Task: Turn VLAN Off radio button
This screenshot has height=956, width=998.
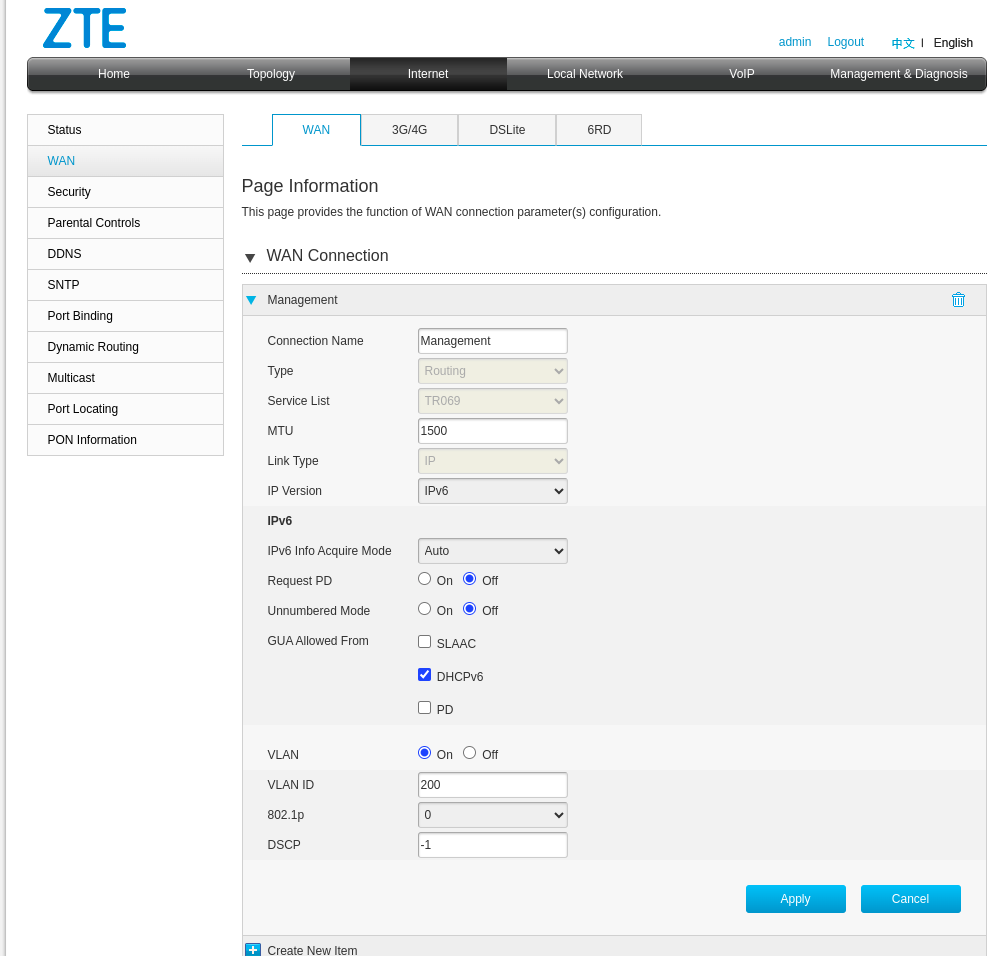Action: tap(469, 753)
